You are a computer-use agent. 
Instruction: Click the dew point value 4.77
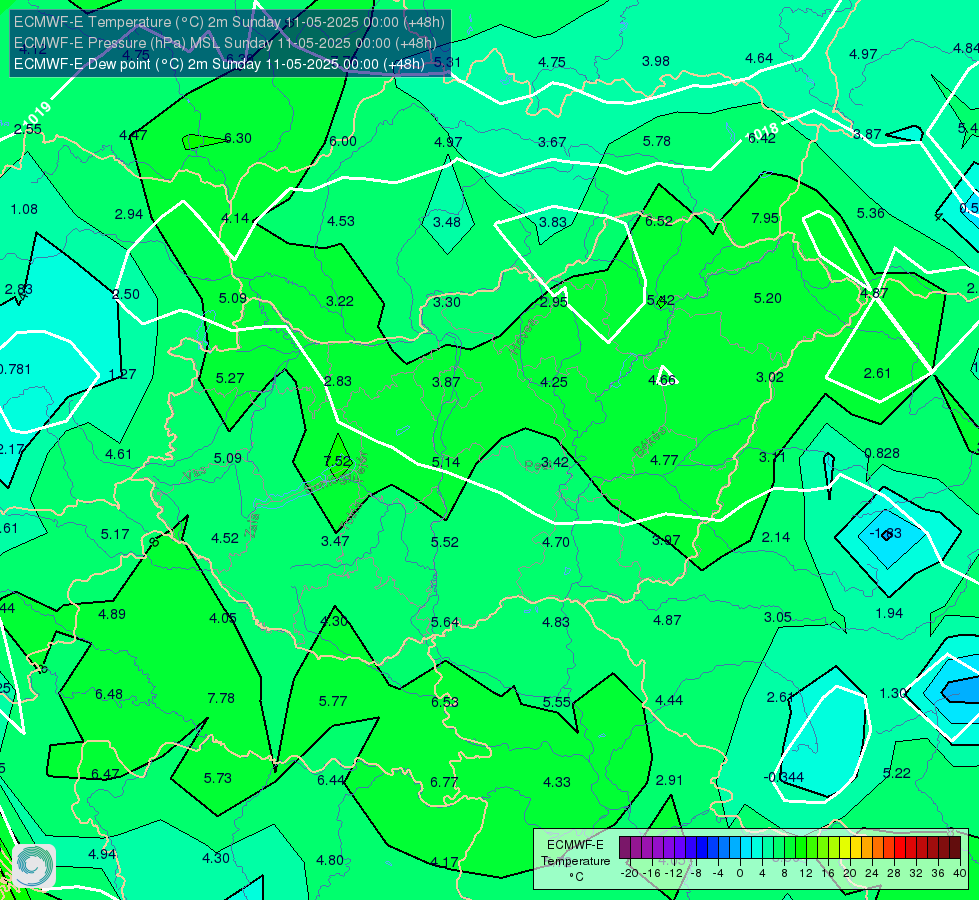pyautogui.click(x=664, y=460)
